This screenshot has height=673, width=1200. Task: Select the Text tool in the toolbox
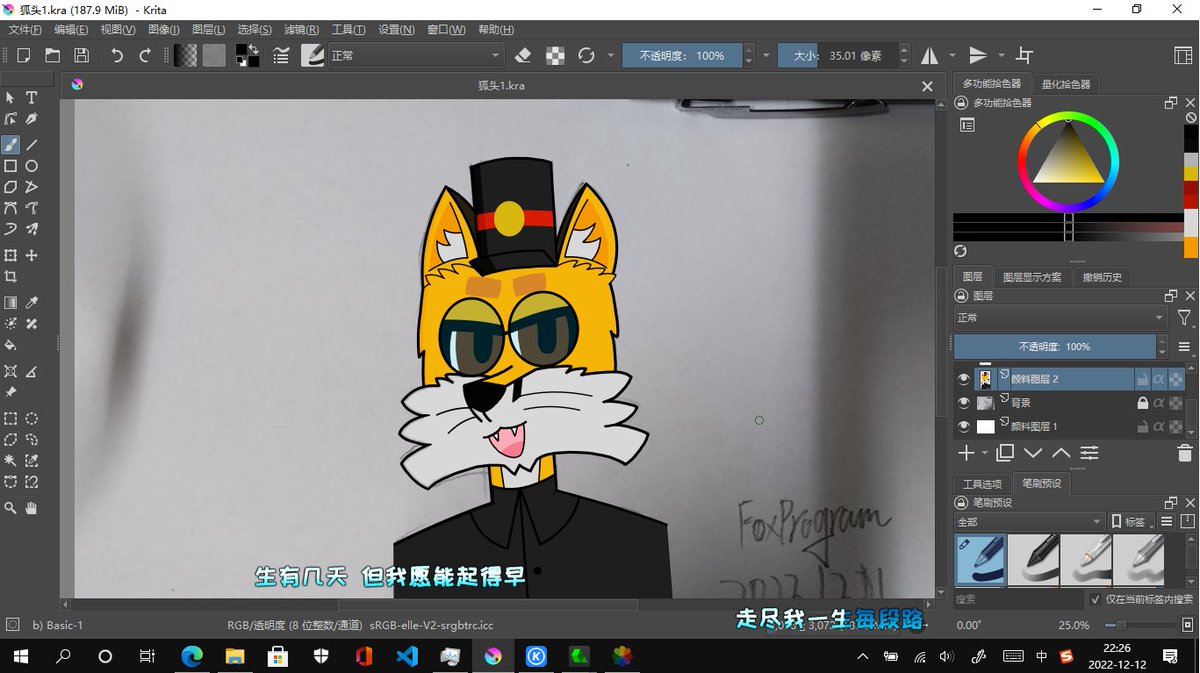click(31, 97)
